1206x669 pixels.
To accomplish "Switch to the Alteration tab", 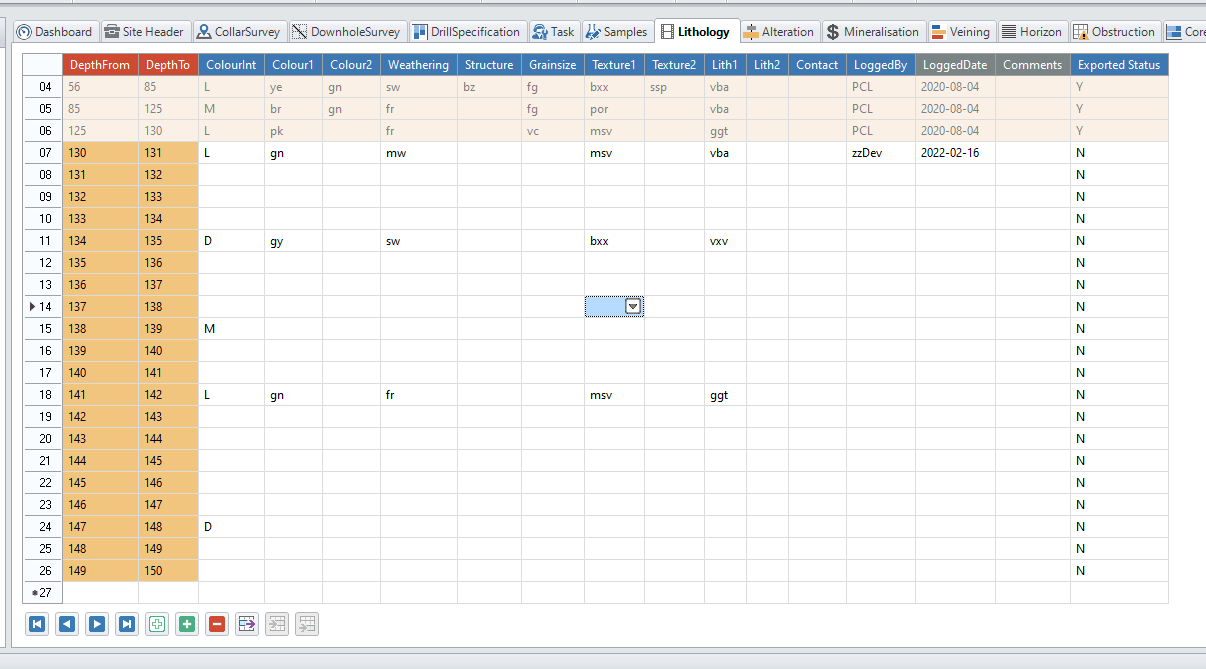I will 779,32.
